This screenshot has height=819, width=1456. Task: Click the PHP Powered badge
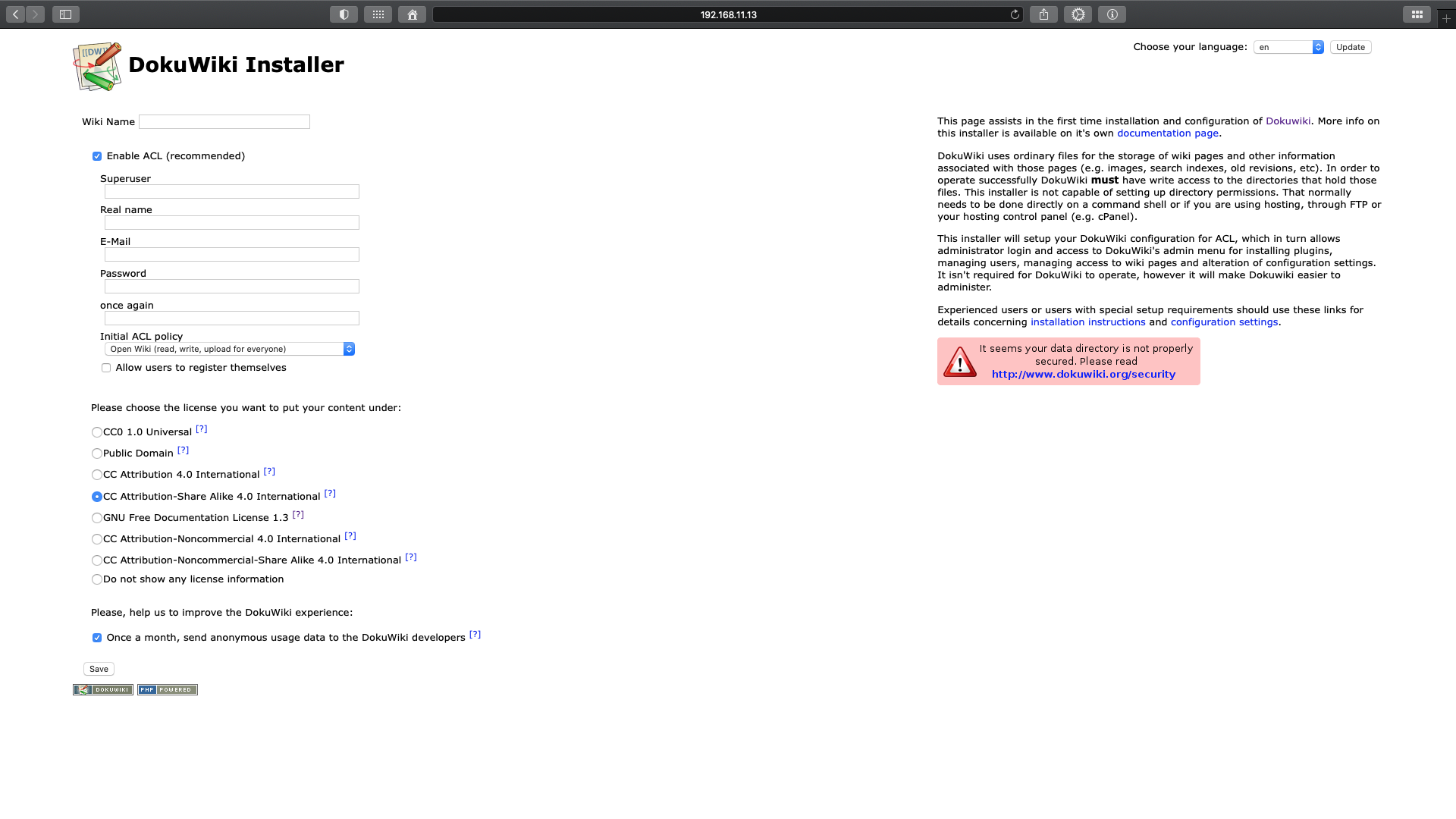[168, 689]
